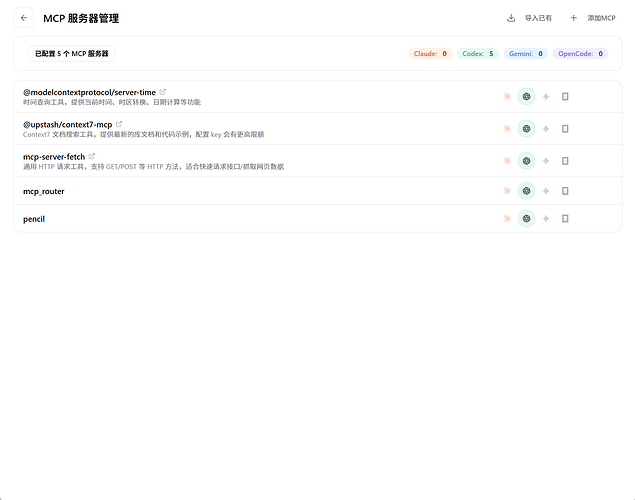Click the OpenCode: 0 count badge
The width and height of the screenshot is (635, 500).
[580, 53]
